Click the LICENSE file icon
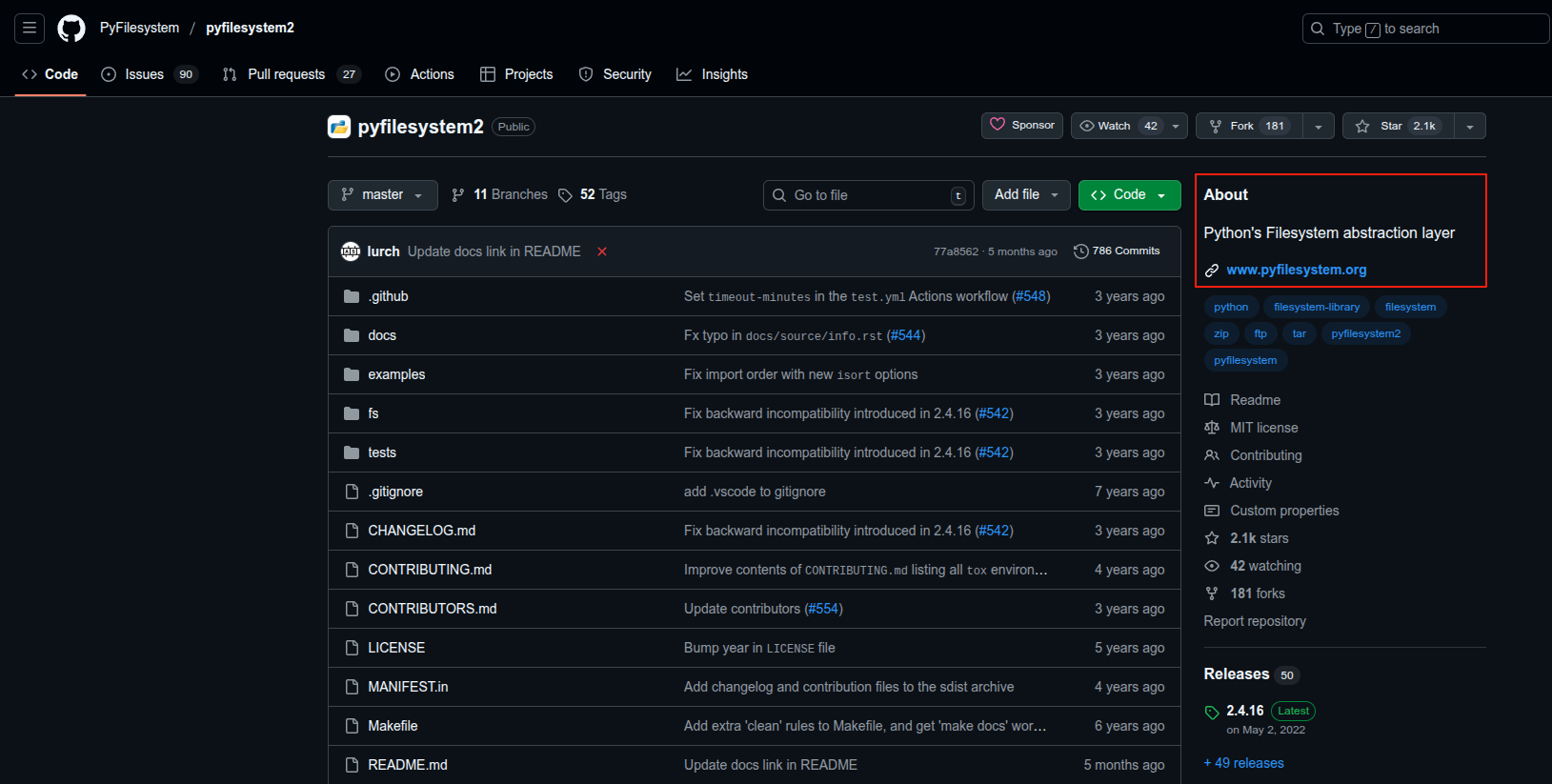Image resolution: width=1552 pixels, height=784 pixels. [x=352, y=648]
